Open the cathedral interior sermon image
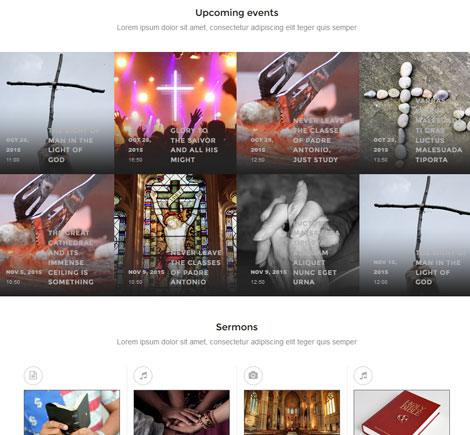Viewport: 470px width, 435px height. point(292,412)
